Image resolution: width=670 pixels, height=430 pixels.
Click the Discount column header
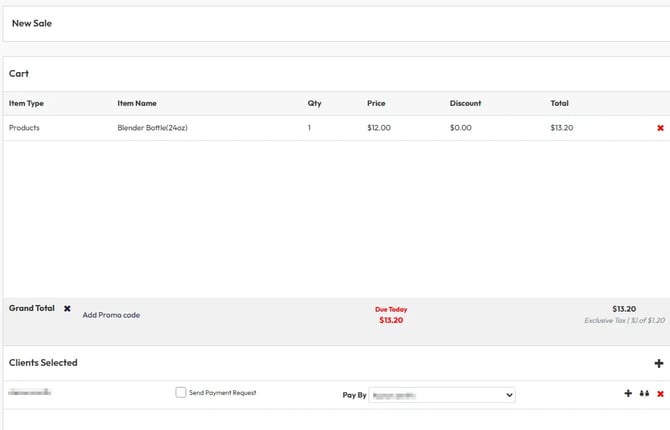(465, 103)
